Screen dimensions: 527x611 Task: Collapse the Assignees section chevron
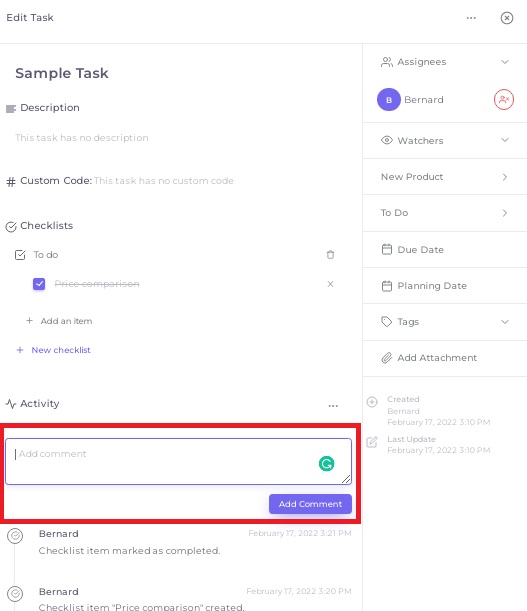pos(505,62)
